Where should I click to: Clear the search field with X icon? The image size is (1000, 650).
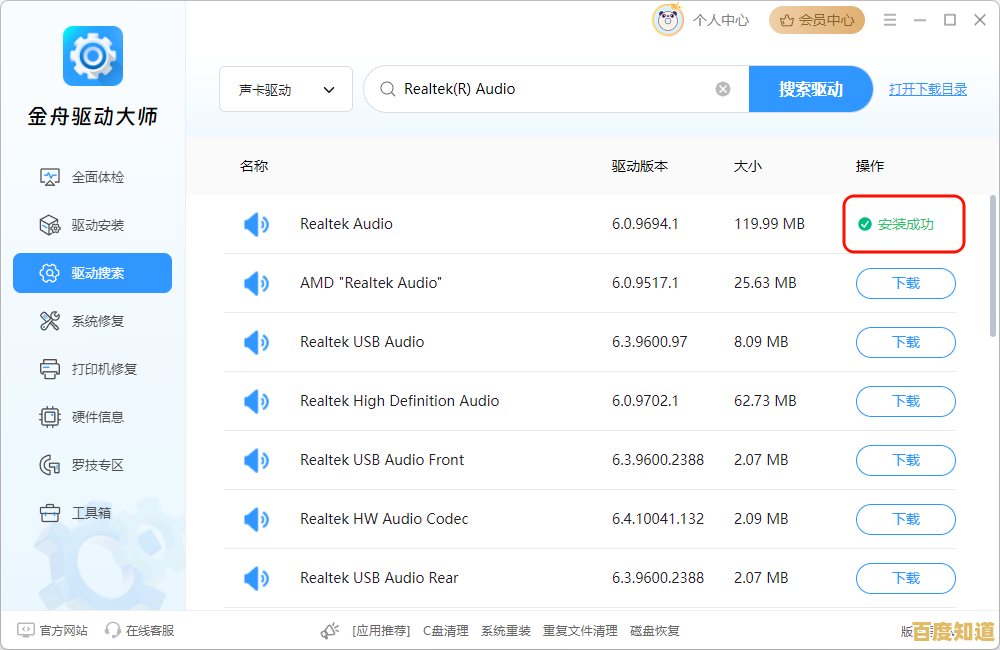(723, 89)
